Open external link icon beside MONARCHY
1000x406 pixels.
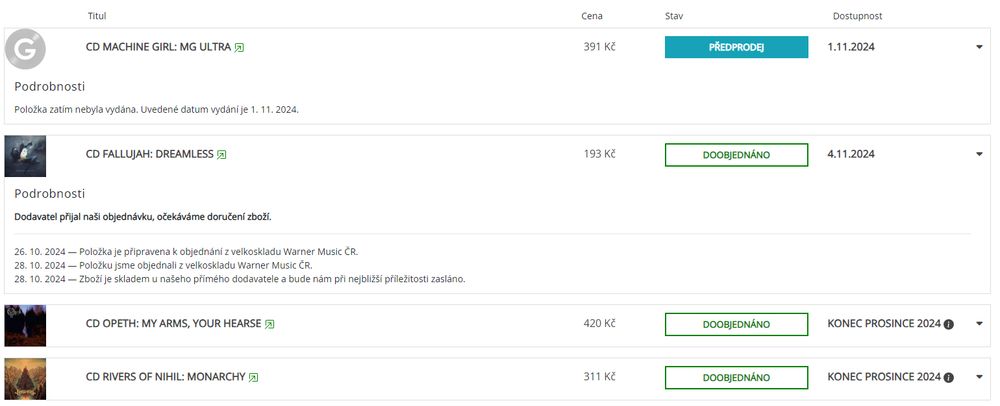point(253,378)
